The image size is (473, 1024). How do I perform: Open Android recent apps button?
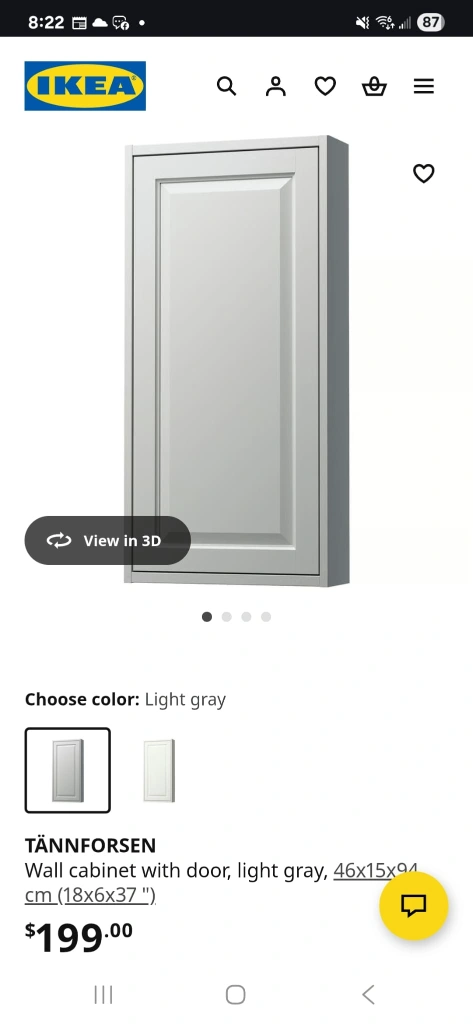tap(103, 995)
